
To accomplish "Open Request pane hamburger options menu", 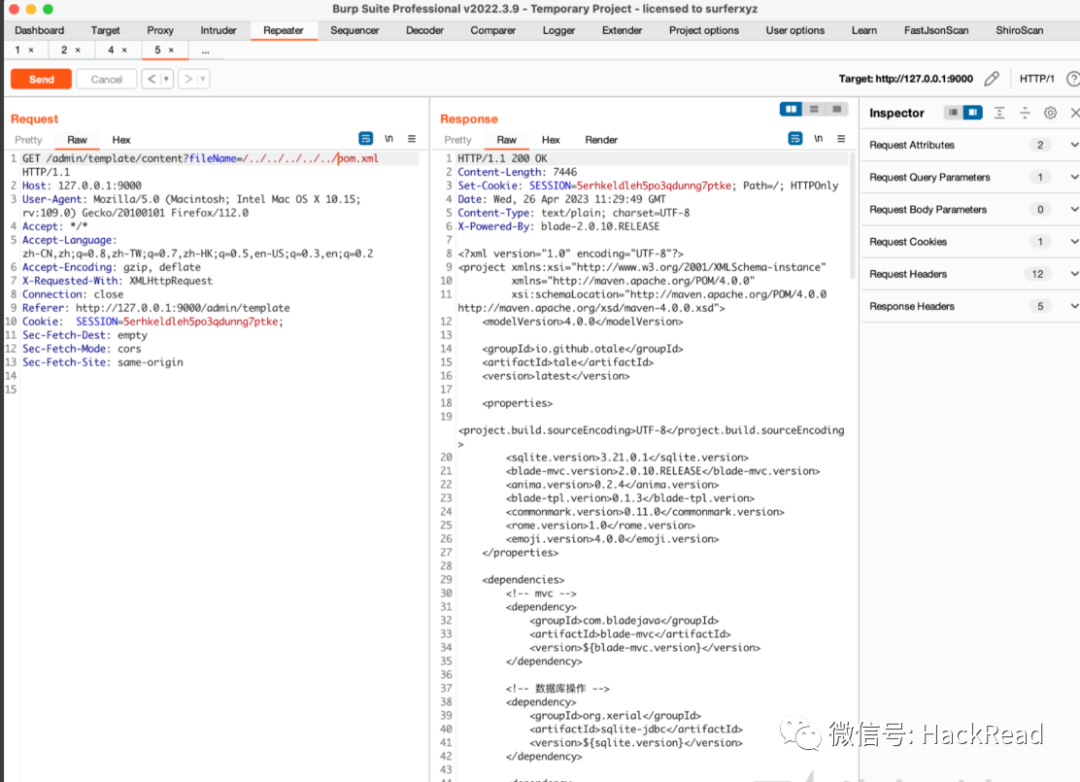I will 412,138.
